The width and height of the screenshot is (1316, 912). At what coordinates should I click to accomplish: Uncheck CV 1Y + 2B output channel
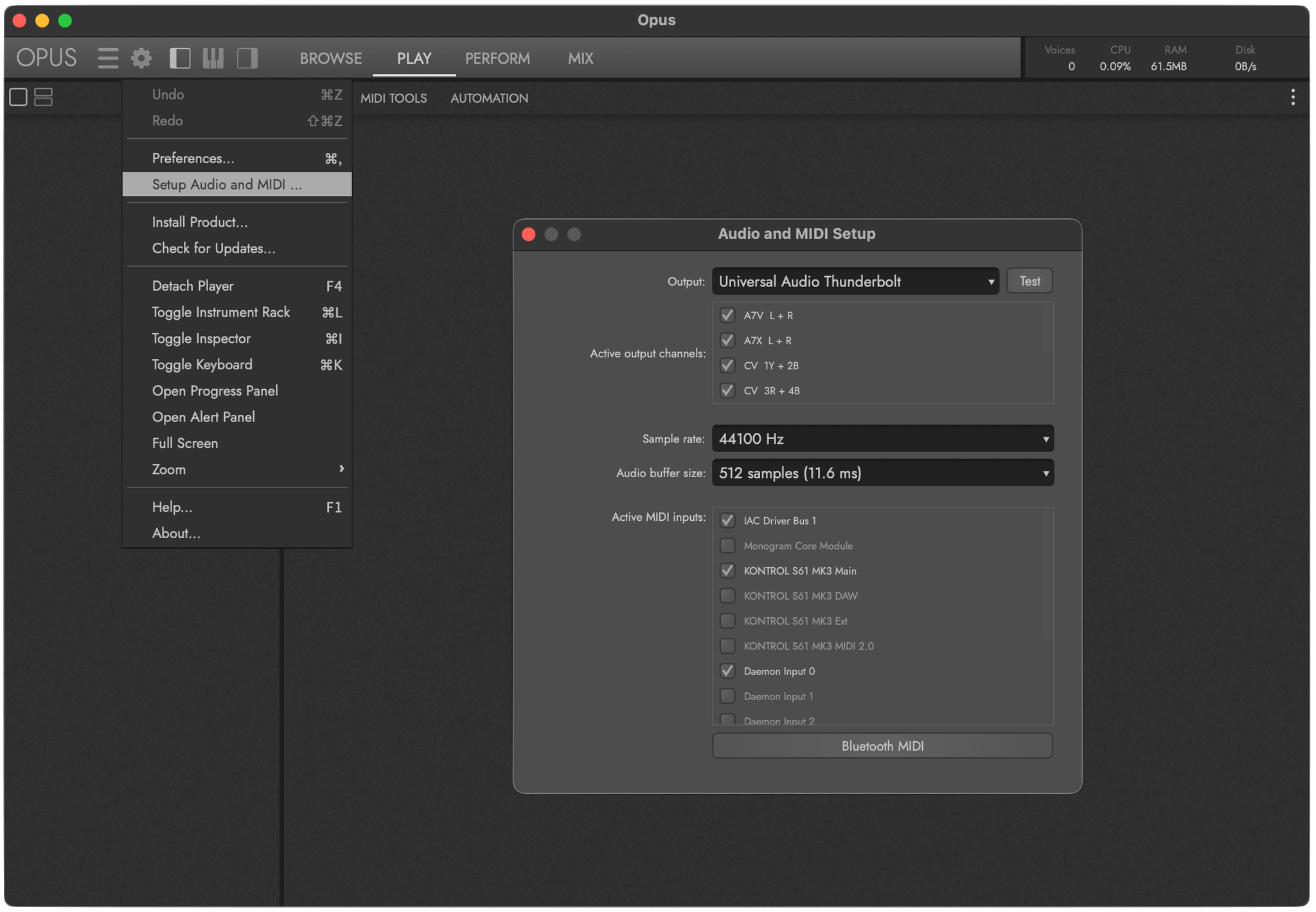727,365
